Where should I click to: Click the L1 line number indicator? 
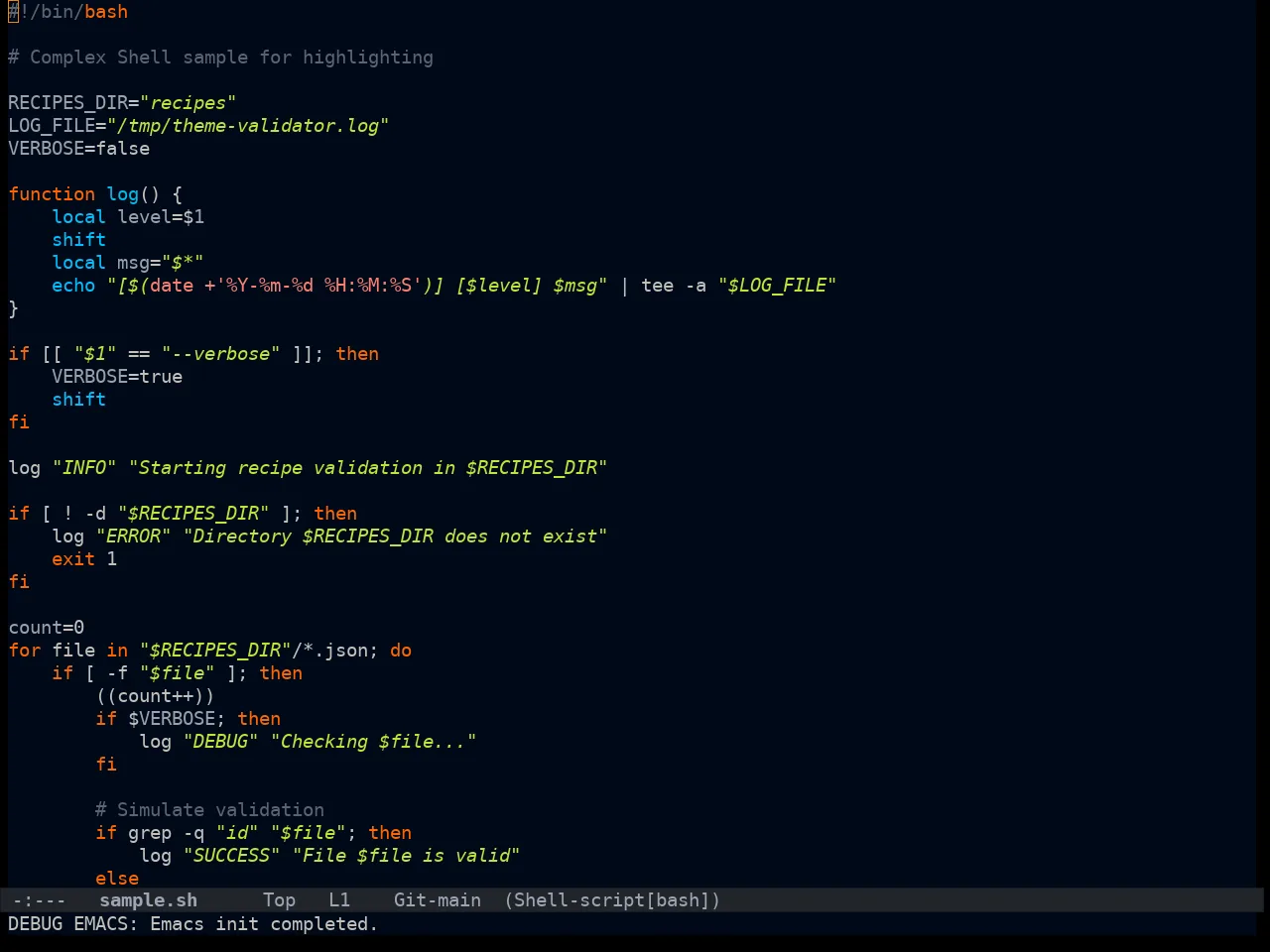[x=339, y=900]
